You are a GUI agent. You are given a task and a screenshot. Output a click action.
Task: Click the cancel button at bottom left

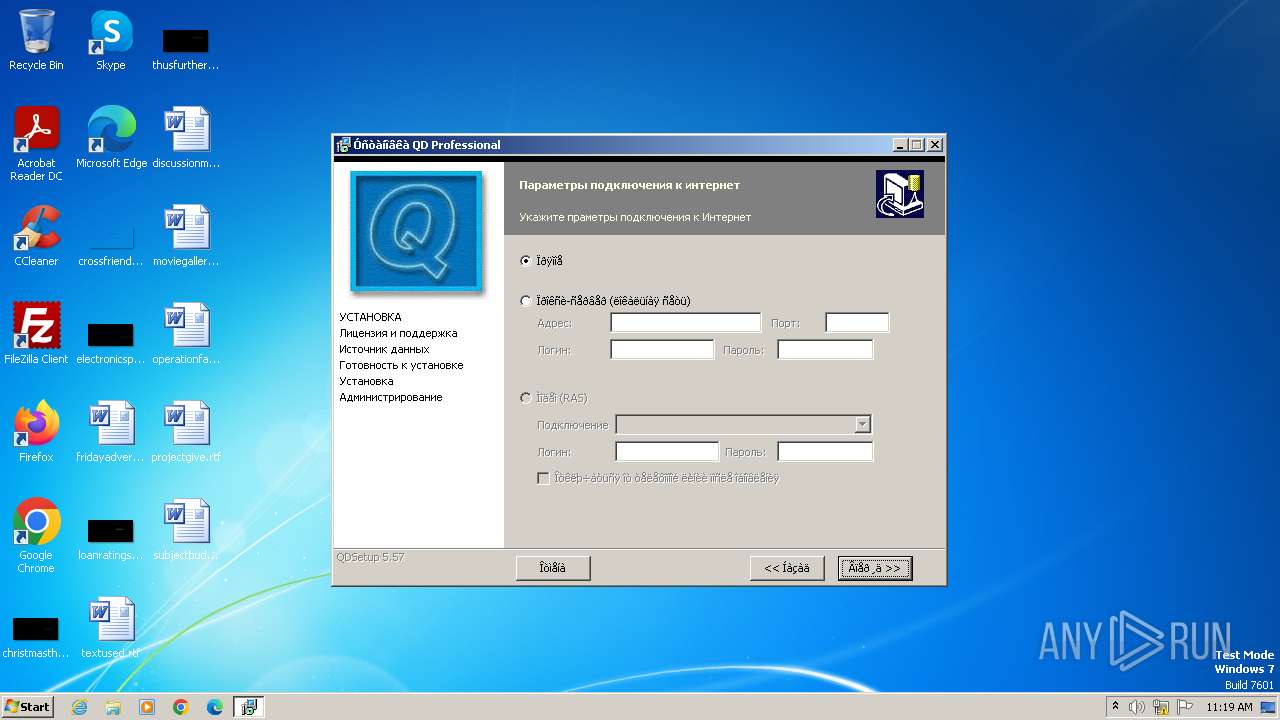click(553, 568)
